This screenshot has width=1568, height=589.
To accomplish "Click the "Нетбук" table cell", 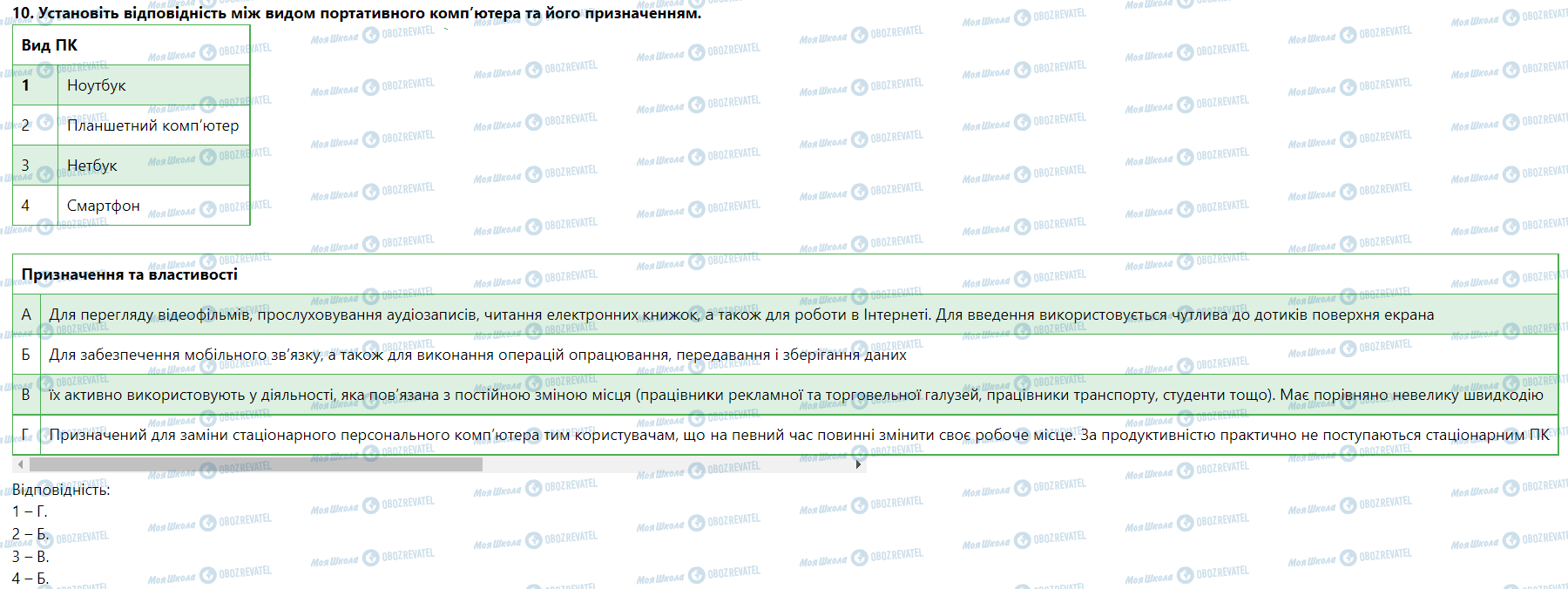I will pyautogui.click(x=92, y=166).
